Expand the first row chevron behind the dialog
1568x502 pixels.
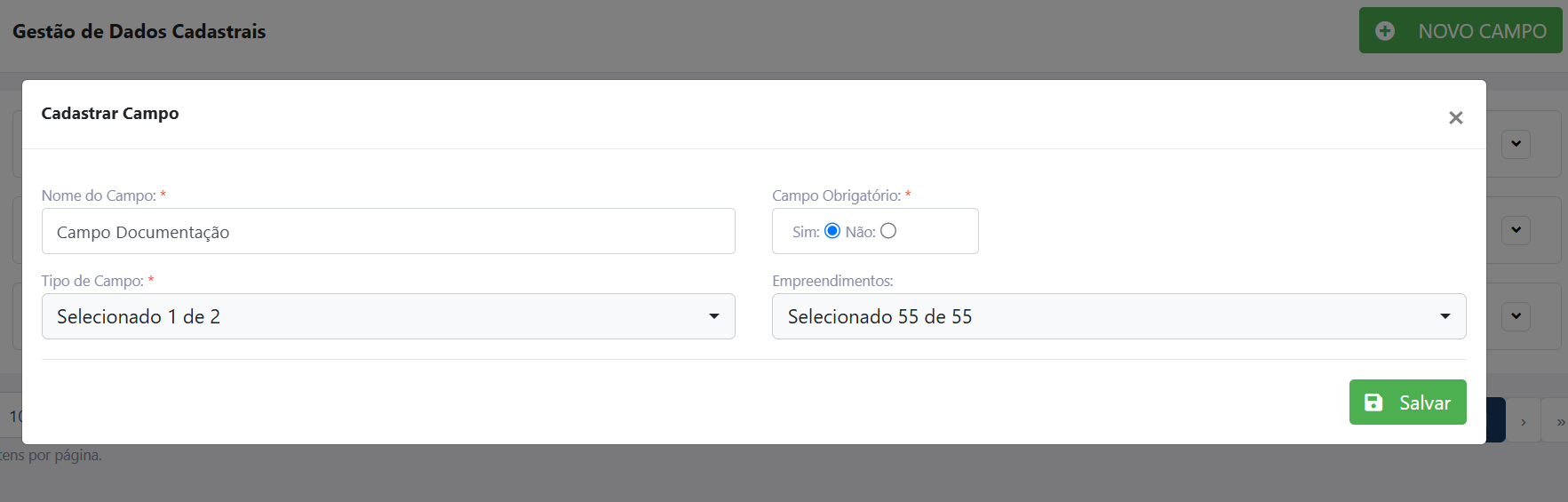pyautogui.click(x=1516, y=144)
